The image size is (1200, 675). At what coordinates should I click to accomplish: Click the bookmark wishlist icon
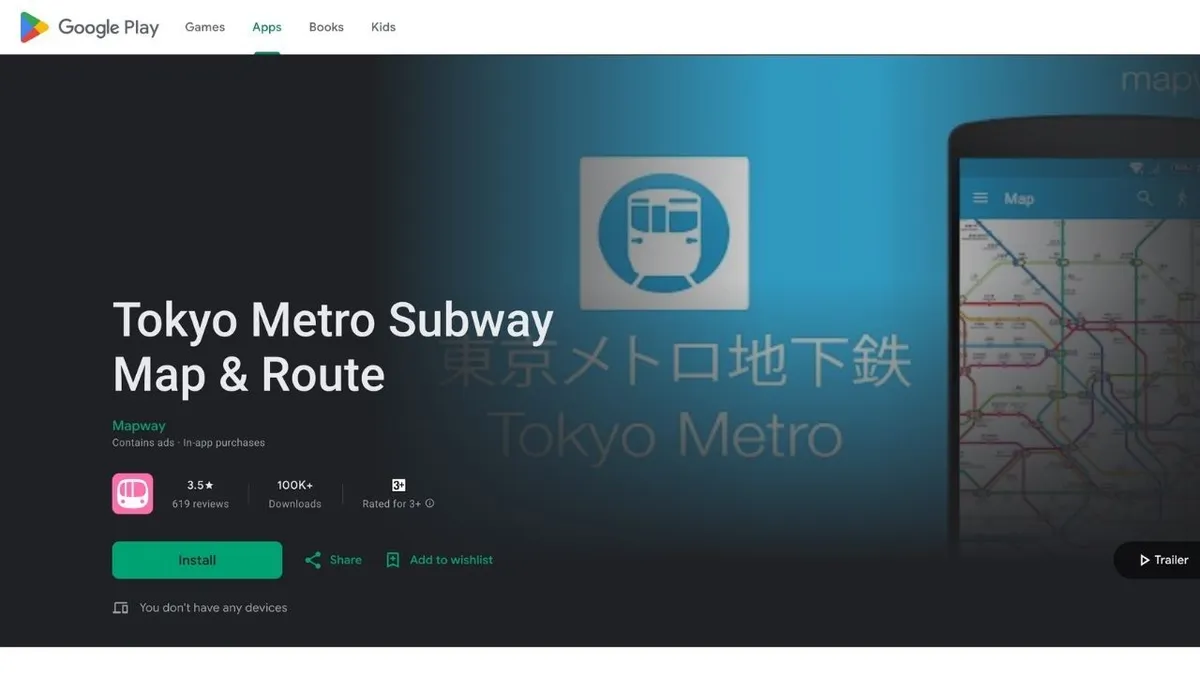coord(393,560)
